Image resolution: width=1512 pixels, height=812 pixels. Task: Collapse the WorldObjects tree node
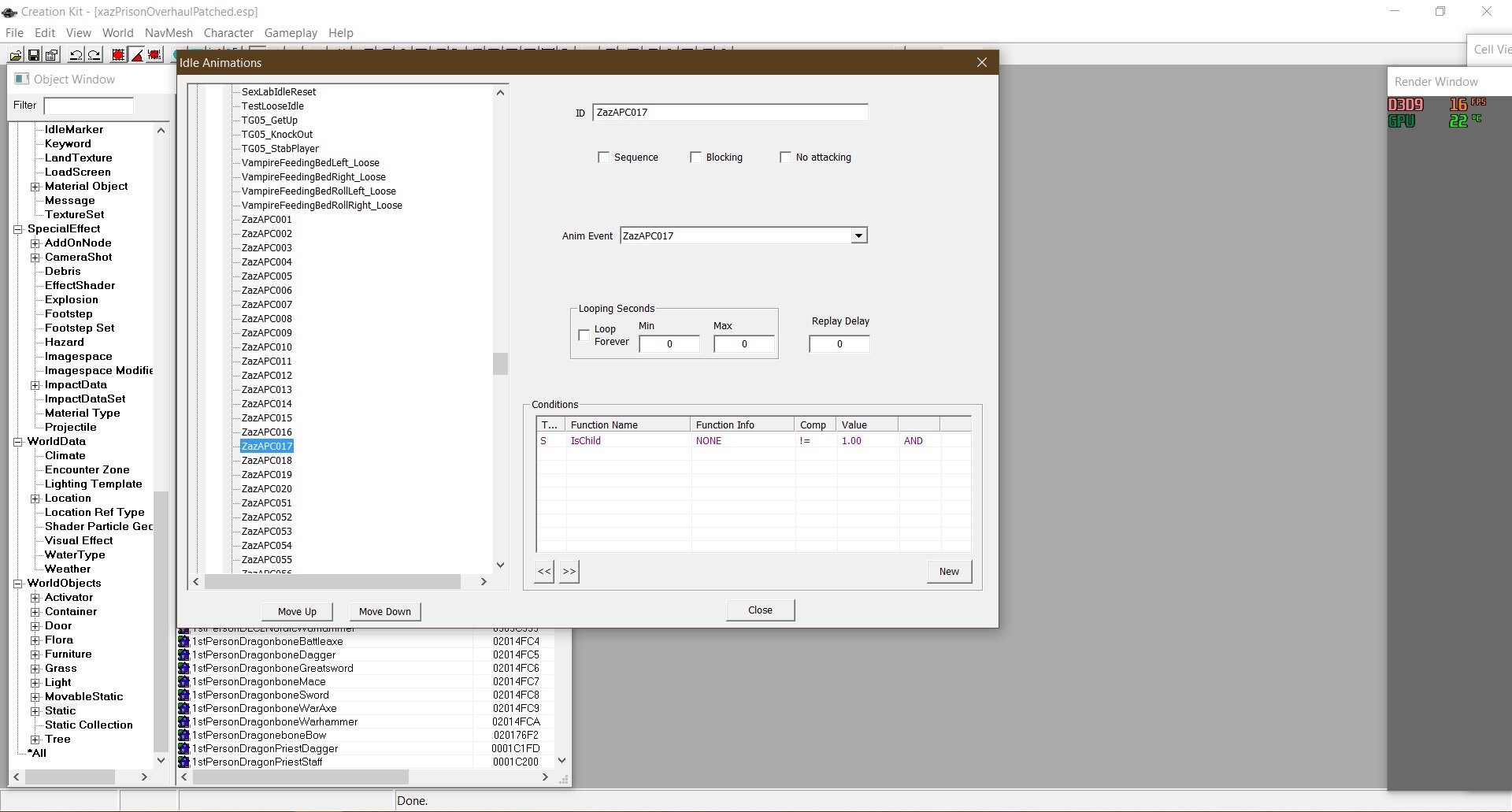(17, 584)
